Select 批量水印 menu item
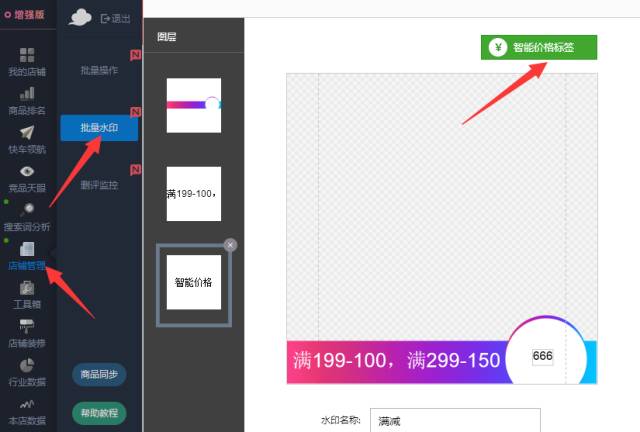The width and height of the screenshot is (640, 432). click(x=99, y=128)
